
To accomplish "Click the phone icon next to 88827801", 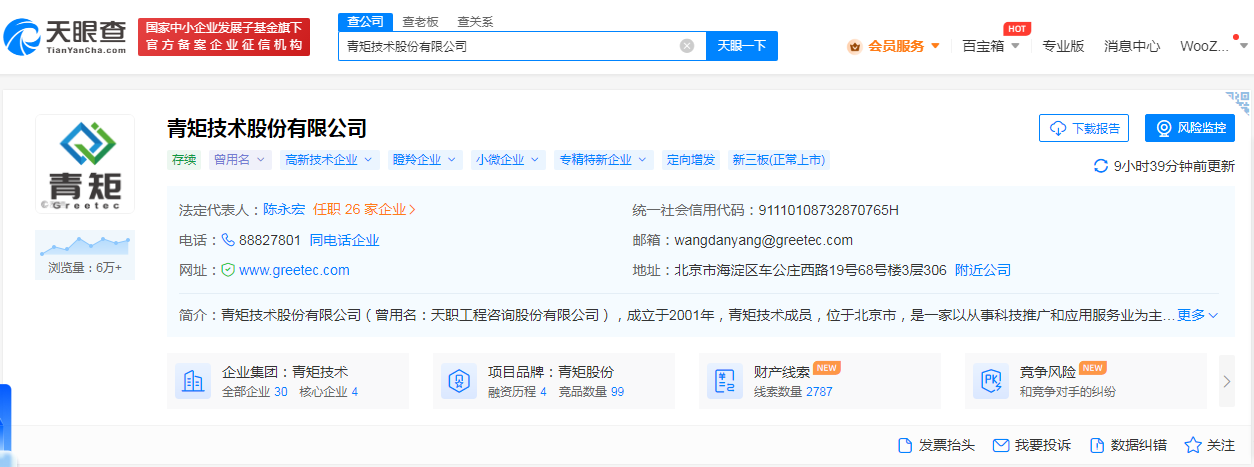I will (228, 240).
